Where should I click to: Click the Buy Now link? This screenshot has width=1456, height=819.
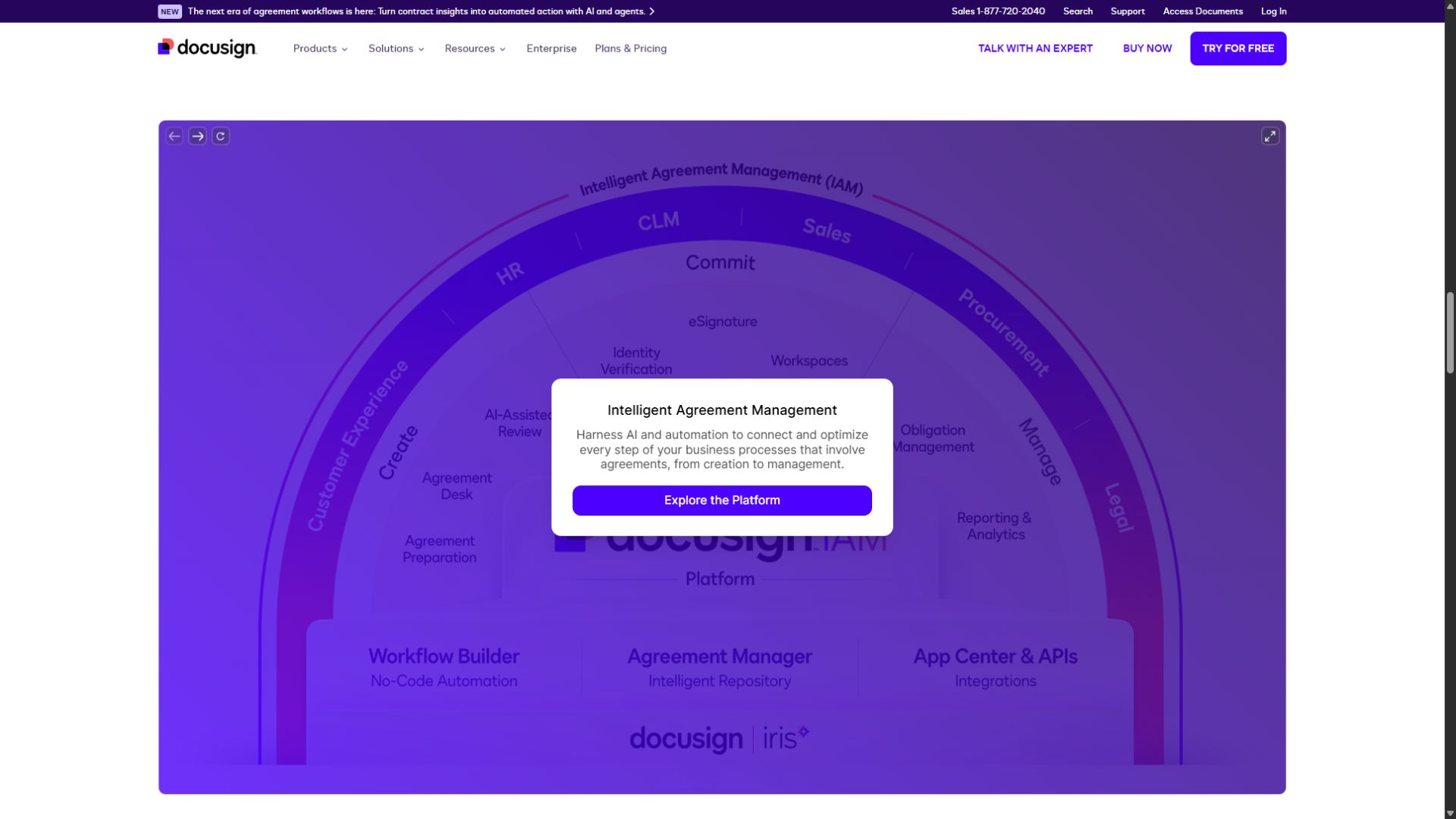[1147, 49]
